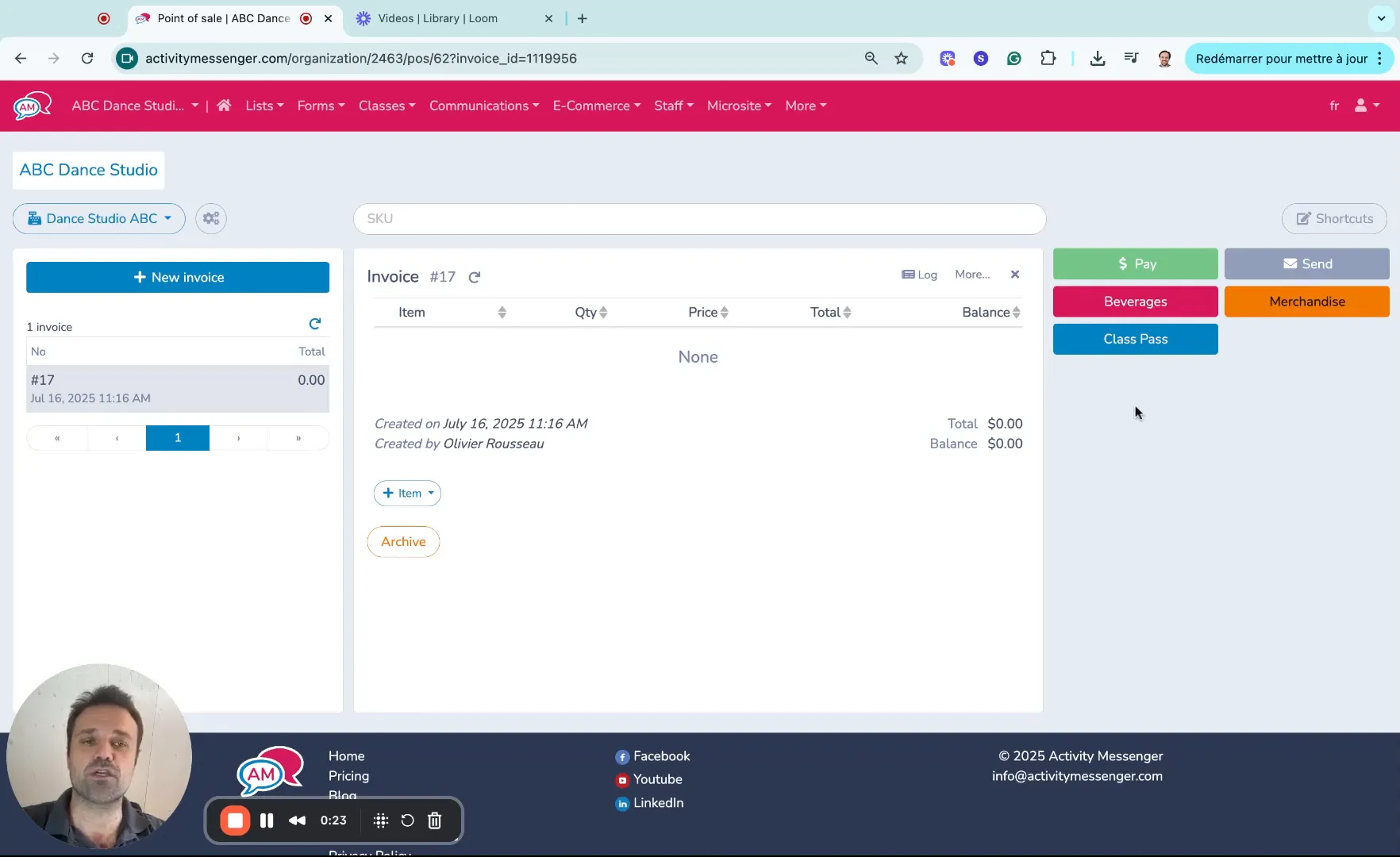Expand ABC Dance Studio organization dropdown
The image size is (1400, 857).
(x=135, y=106)
